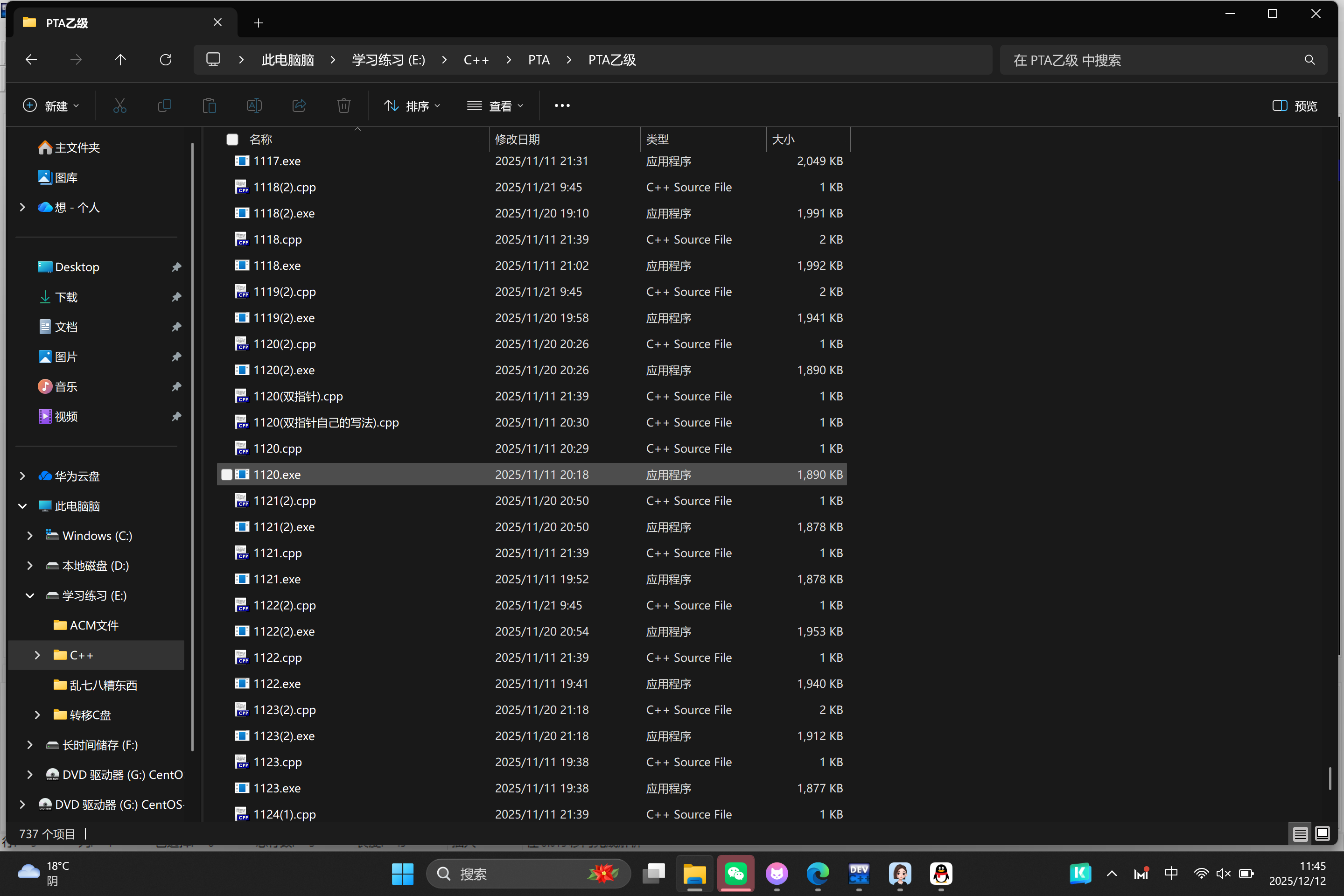Check the select-all checkbox in header
This screenshot has height=896, width=1344.
pyautogui.click(x=232, y=140)
